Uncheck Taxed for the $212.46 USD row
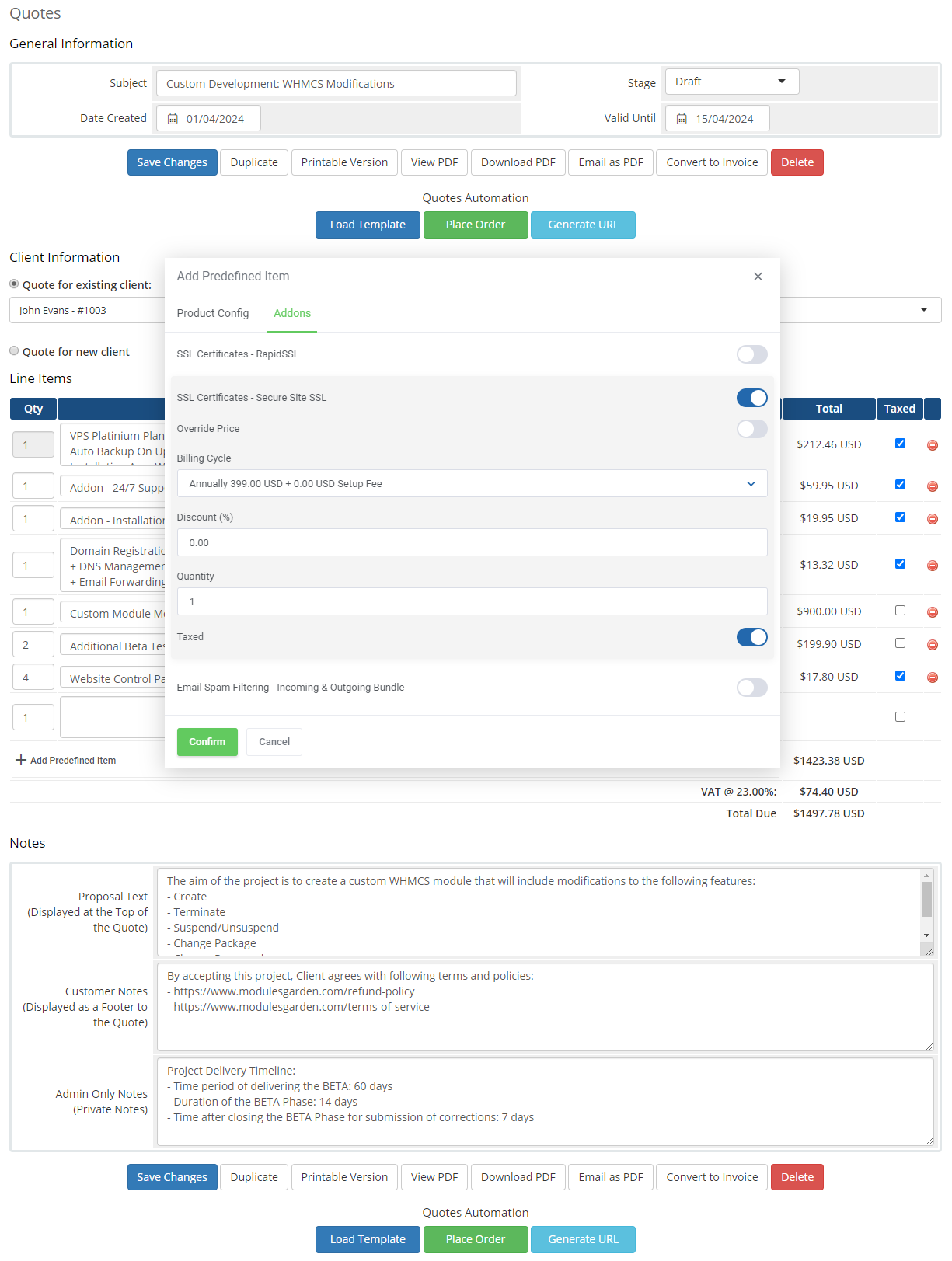Viewport: 952px width, 1261px height. click(900, 444)
